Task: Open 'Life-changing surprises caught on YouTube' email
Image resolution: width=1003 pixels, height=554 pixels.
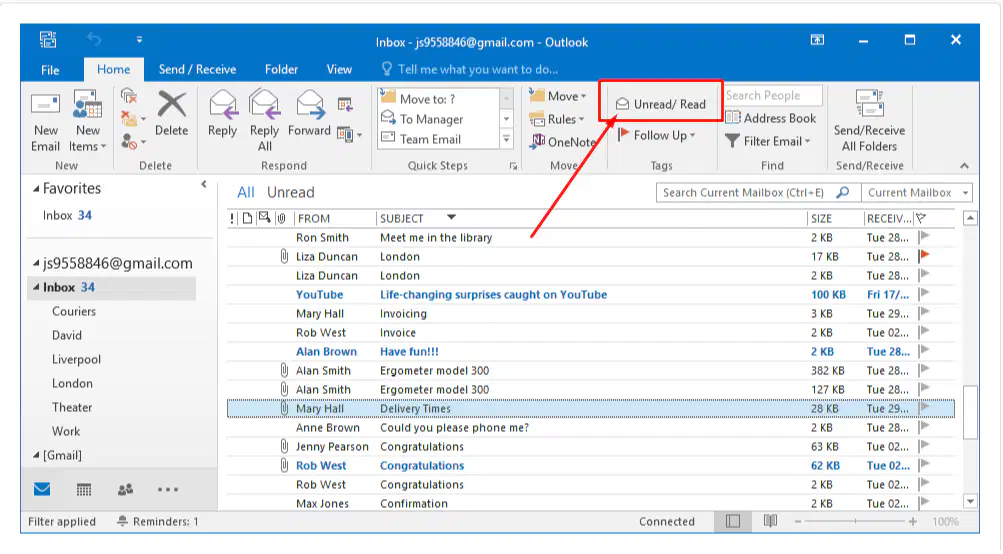Action: coord(590,294)
